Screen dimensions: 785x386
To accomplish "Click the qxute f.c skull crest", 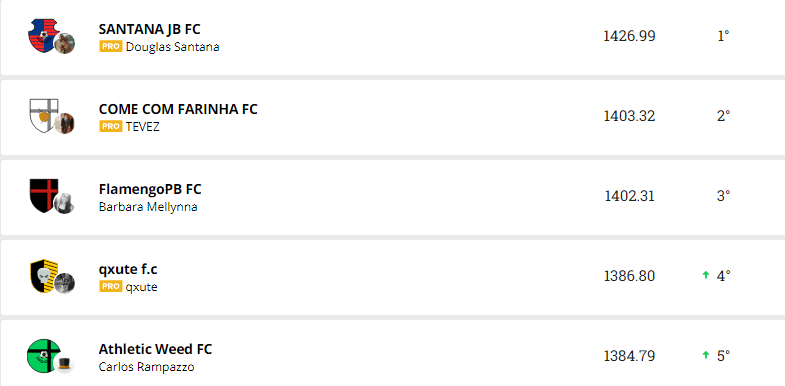I will point(44,276).
